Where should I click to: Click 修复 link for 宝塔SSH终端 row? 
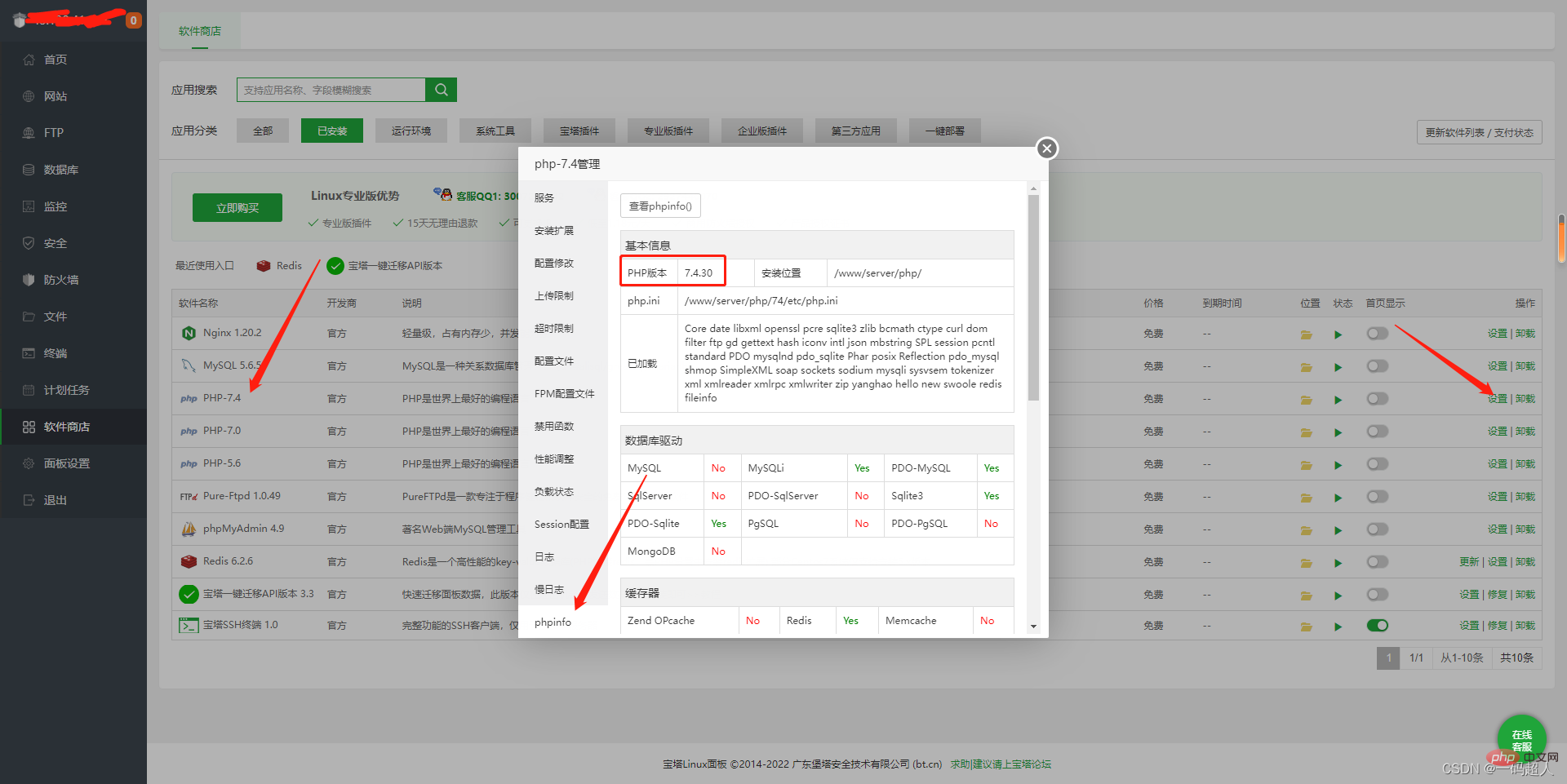pyautogui.click(x=1498, y=625)
